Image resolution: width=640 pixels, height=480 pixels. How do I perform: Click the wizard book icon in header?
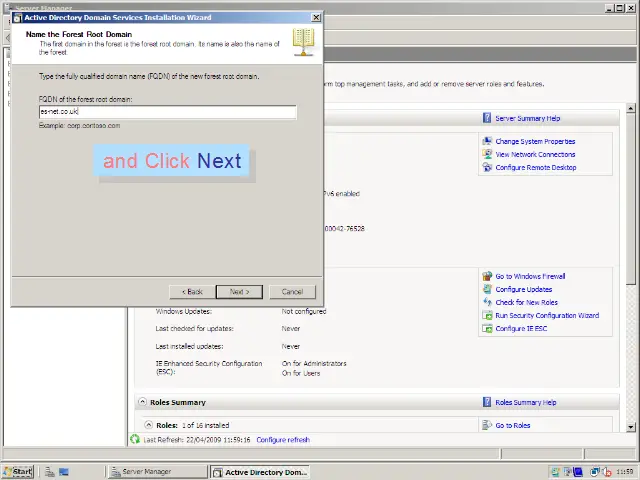coord(303,42)
